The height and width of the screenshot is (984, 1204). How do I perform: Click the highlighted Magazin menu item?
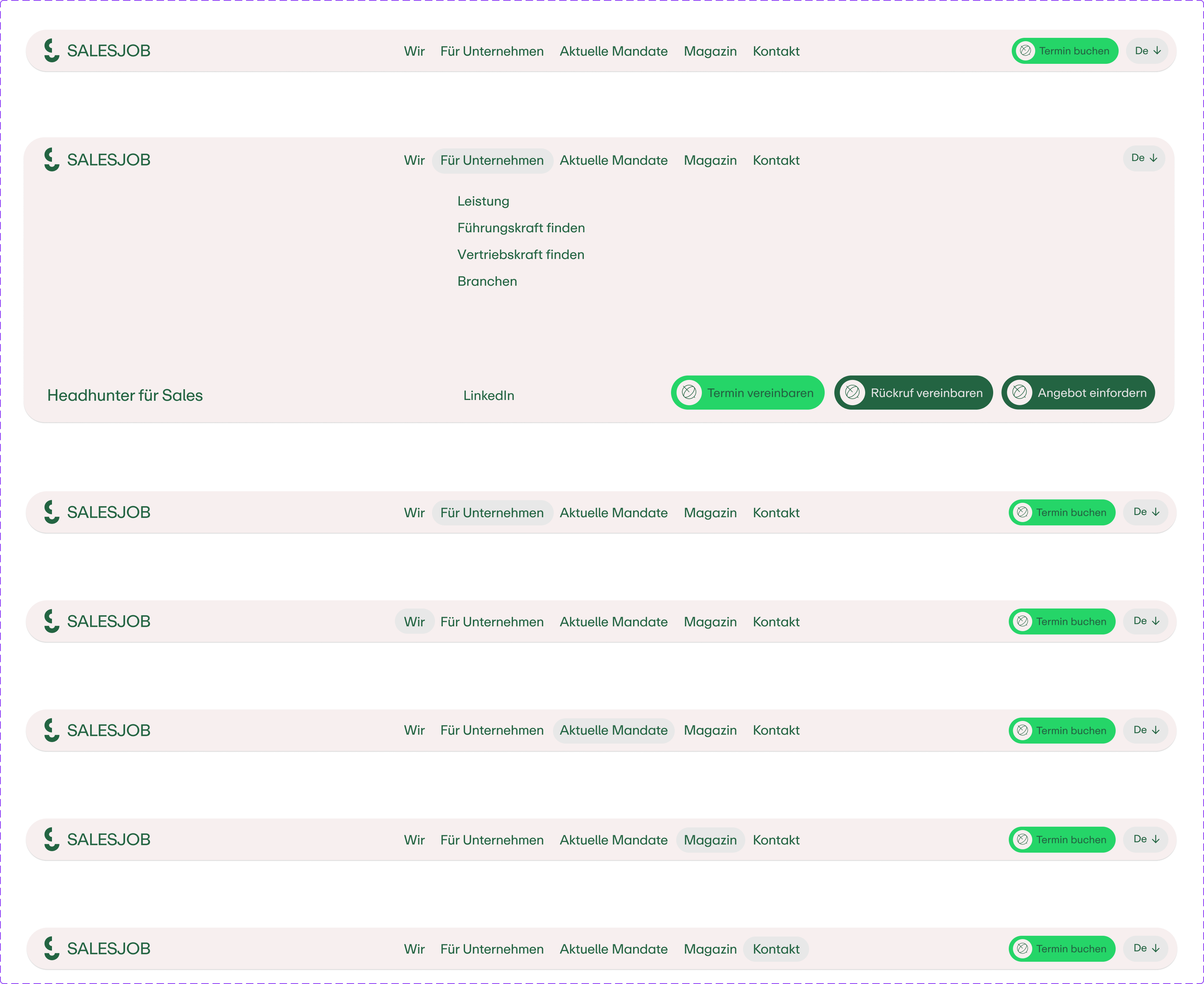click(x=710, y=840)
